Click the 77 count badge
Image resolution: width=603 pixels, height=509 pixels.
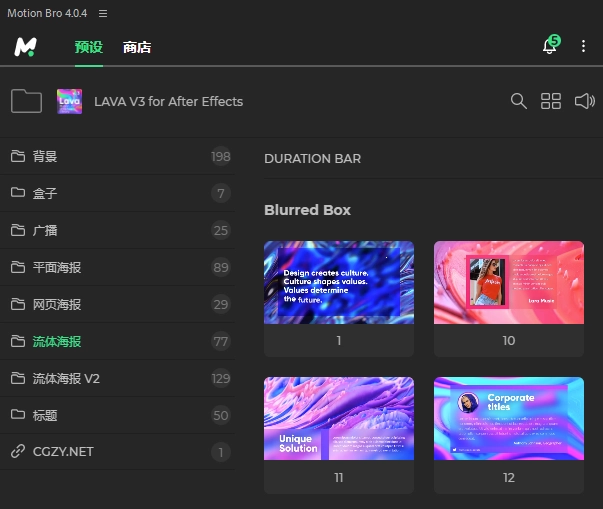click(221, 341)
